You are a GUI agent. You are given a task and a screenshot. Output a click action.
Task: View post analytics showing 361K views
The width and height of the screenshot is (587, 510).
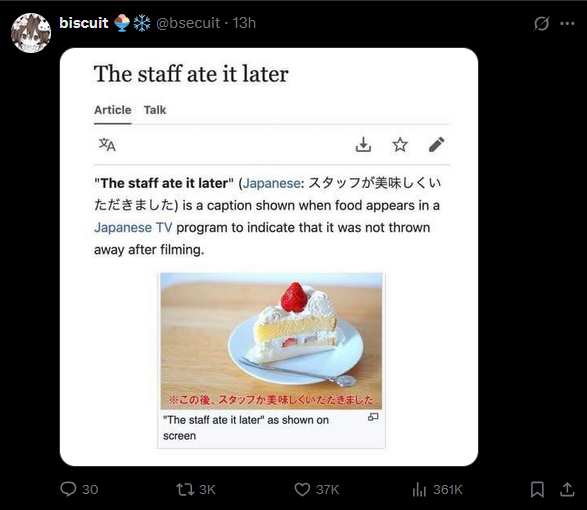coord(437,489)
